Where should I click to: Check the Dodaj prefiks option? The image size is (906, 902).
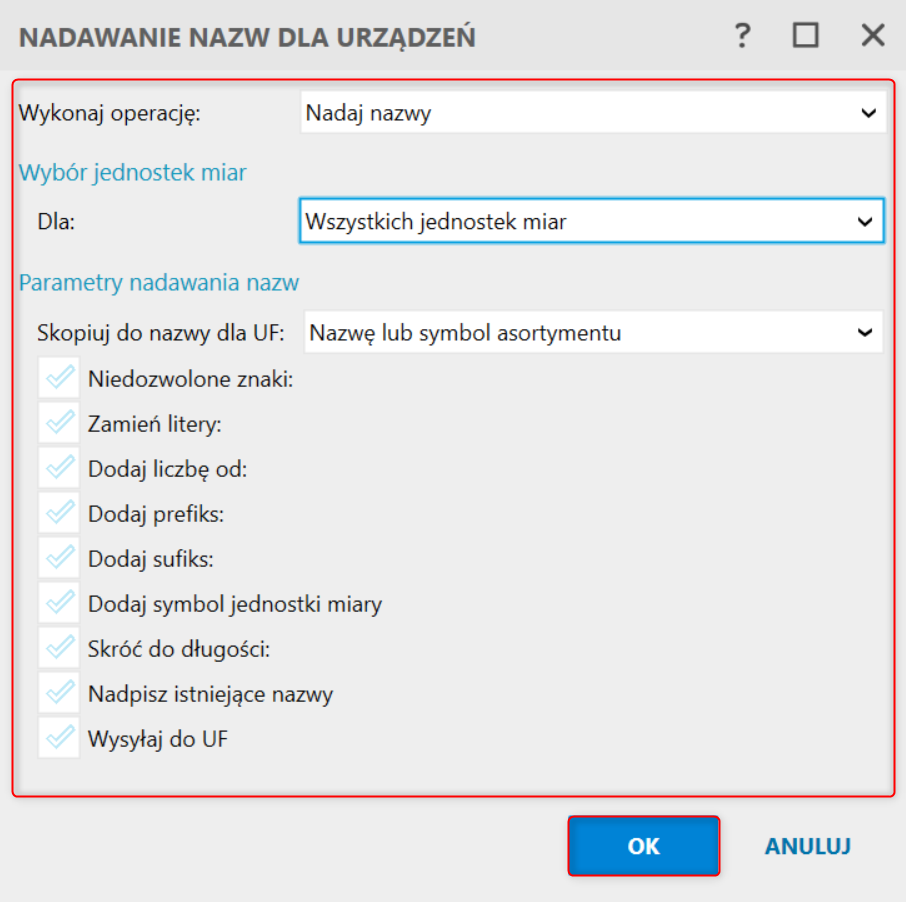60,514
